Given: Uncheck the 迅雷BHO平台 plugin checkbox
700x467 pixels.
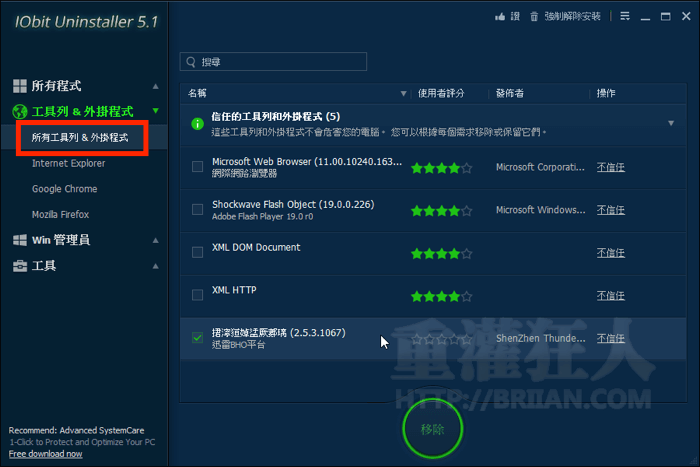Looking at the screenshot, I should tap(197, 338).
